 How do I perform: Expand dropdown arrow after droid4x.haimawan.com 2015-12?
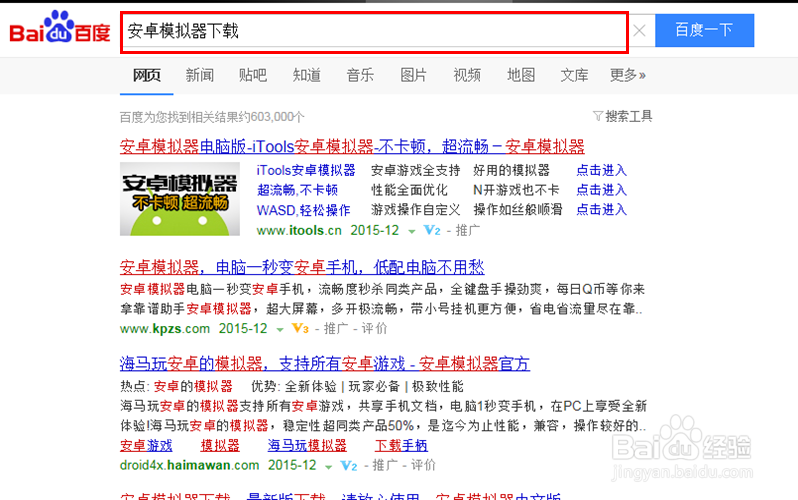329,466
